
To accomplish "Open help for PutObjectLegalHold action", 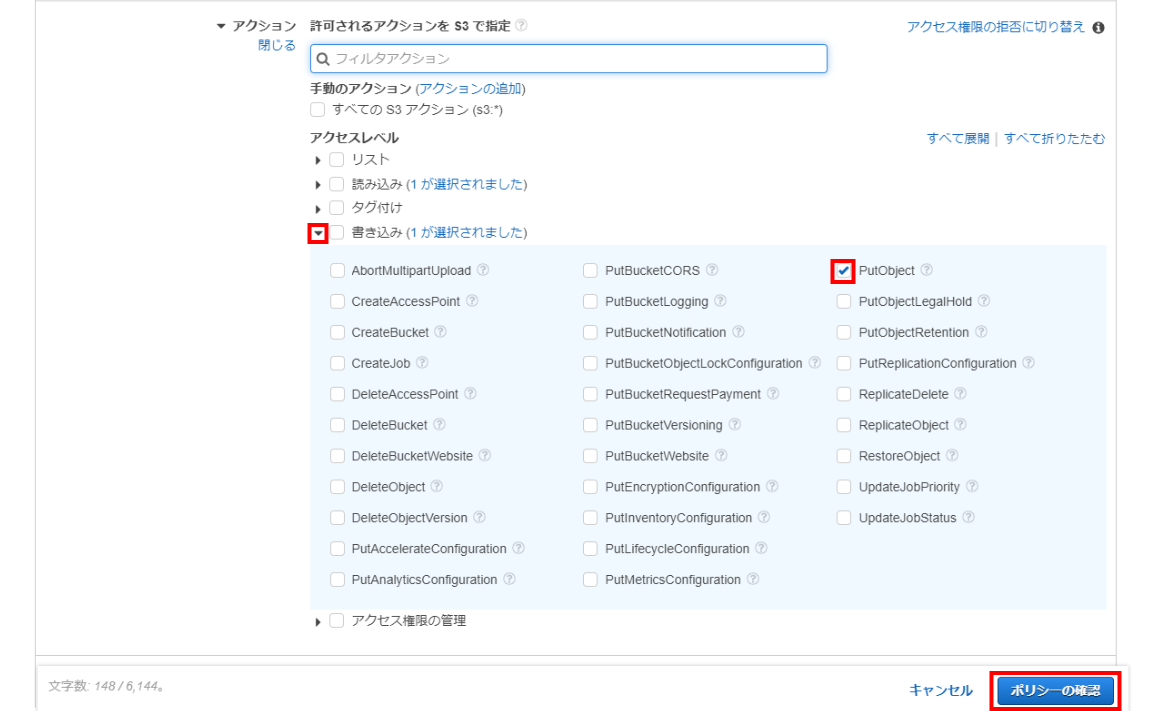I will click(x=984, y=301).
